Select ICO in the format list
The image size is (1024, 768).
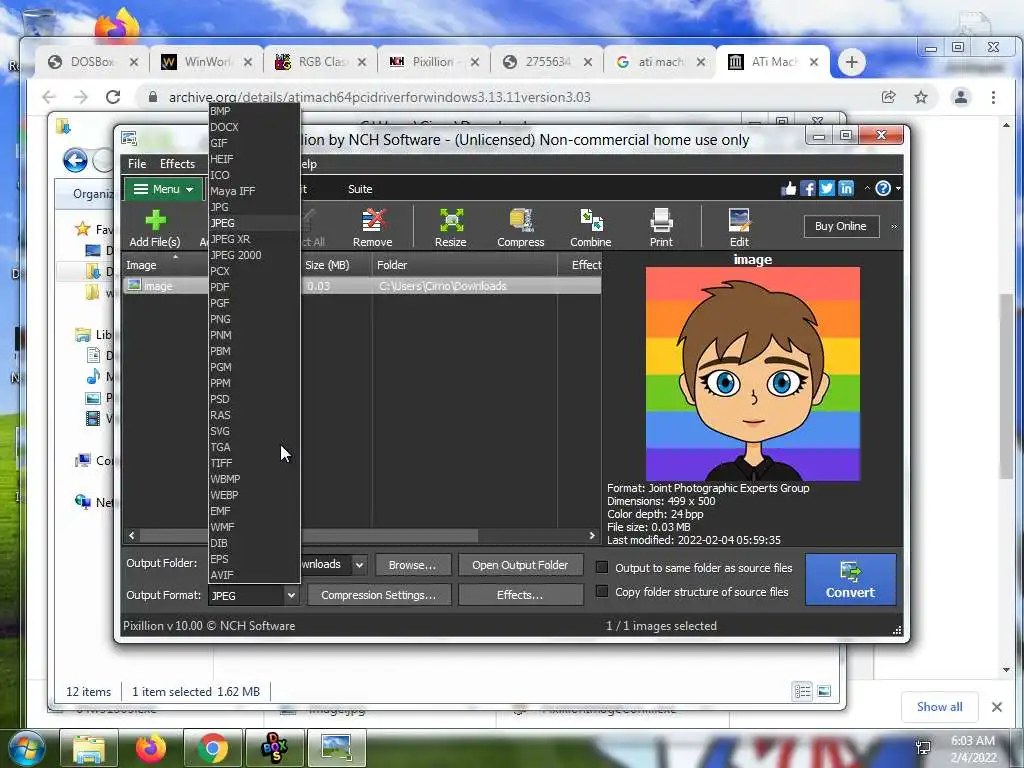point(253,175)
